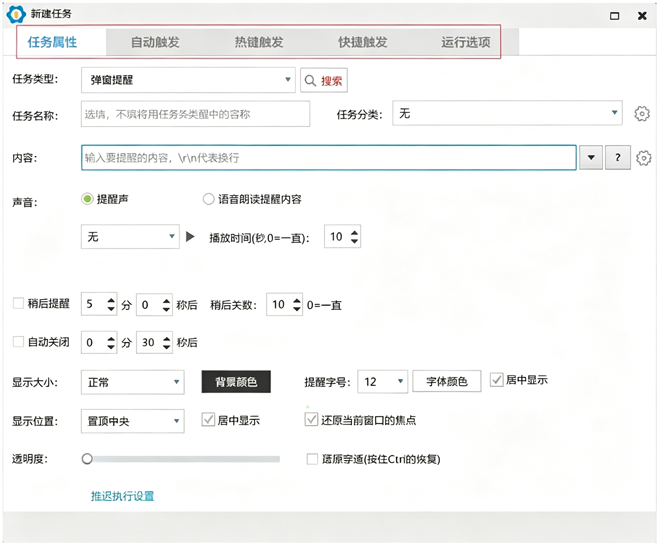Open 推迟执行设置 link

click(x=122, y=496)
